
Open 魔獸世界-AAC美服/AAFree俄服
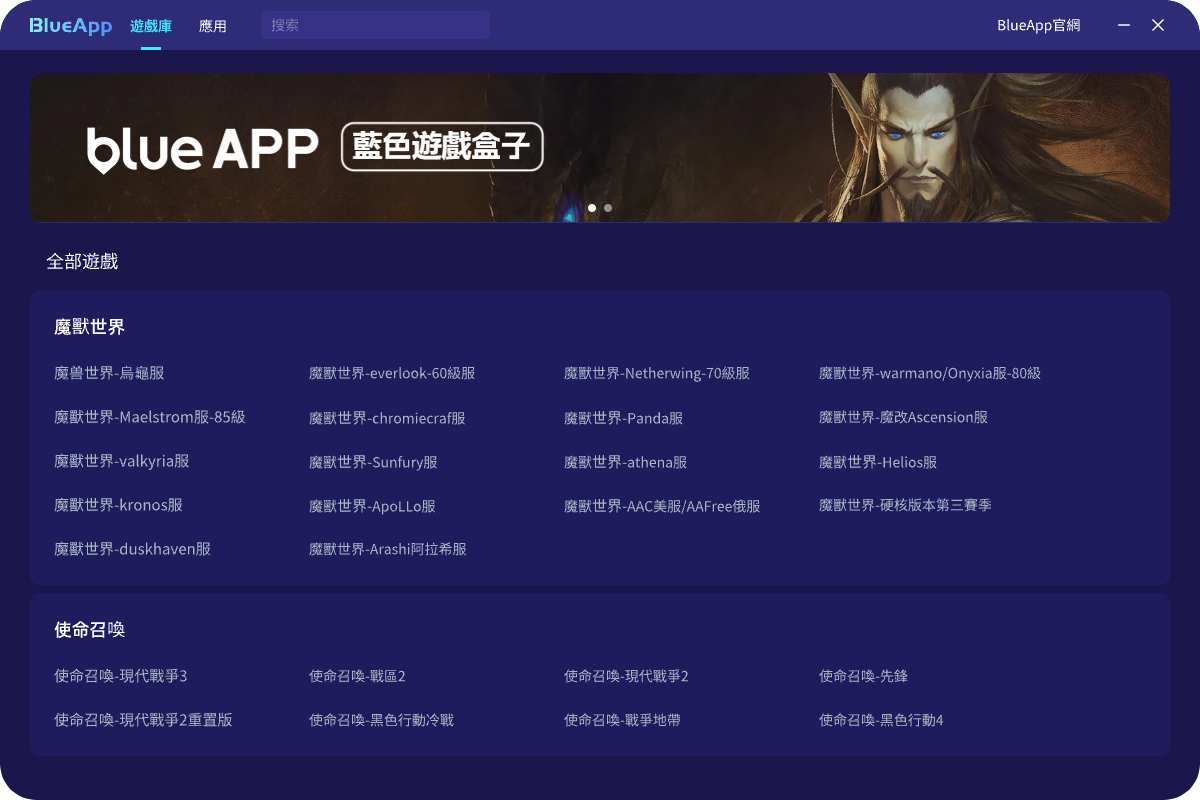[x=662, y=506]
